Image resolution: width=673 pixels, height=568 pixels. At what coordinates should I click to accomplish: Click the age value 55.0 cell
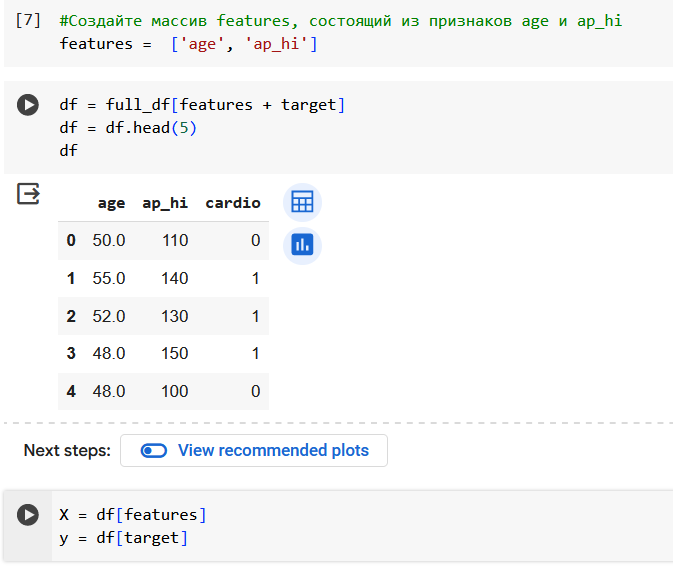109,278
